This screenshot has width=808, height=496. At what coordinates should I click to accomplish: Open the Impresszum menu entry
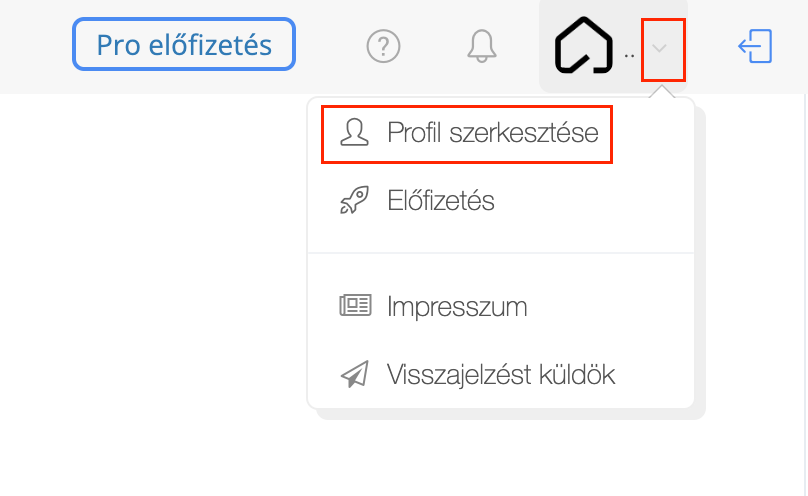(x=500, y=306)
